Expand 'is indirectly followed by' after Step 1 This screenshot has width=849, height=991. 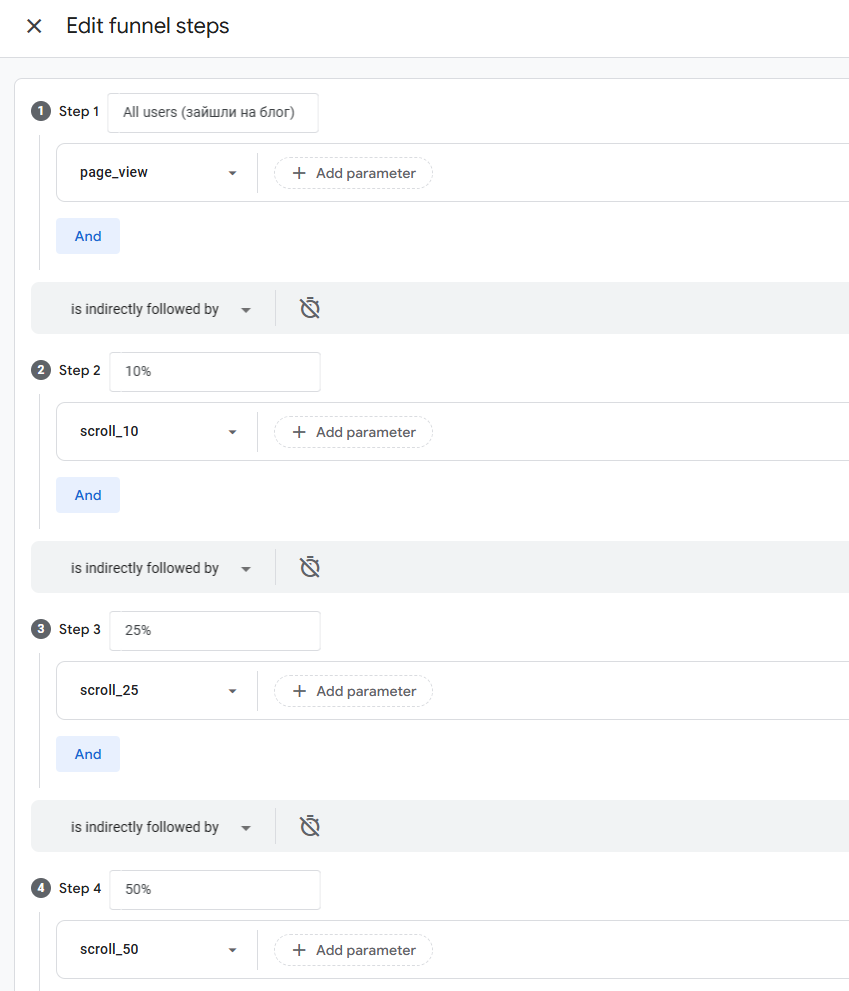(x=160, y=310)
